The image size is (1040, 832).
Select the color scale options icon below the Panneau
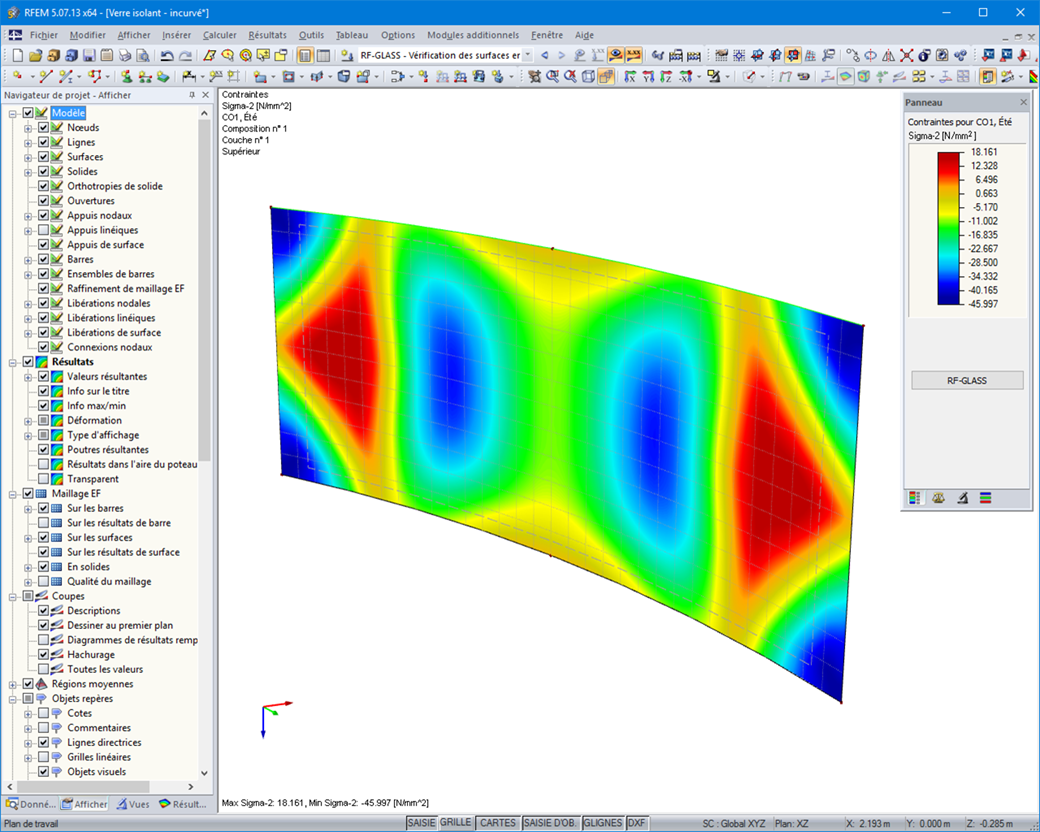[x=916, y=497]
